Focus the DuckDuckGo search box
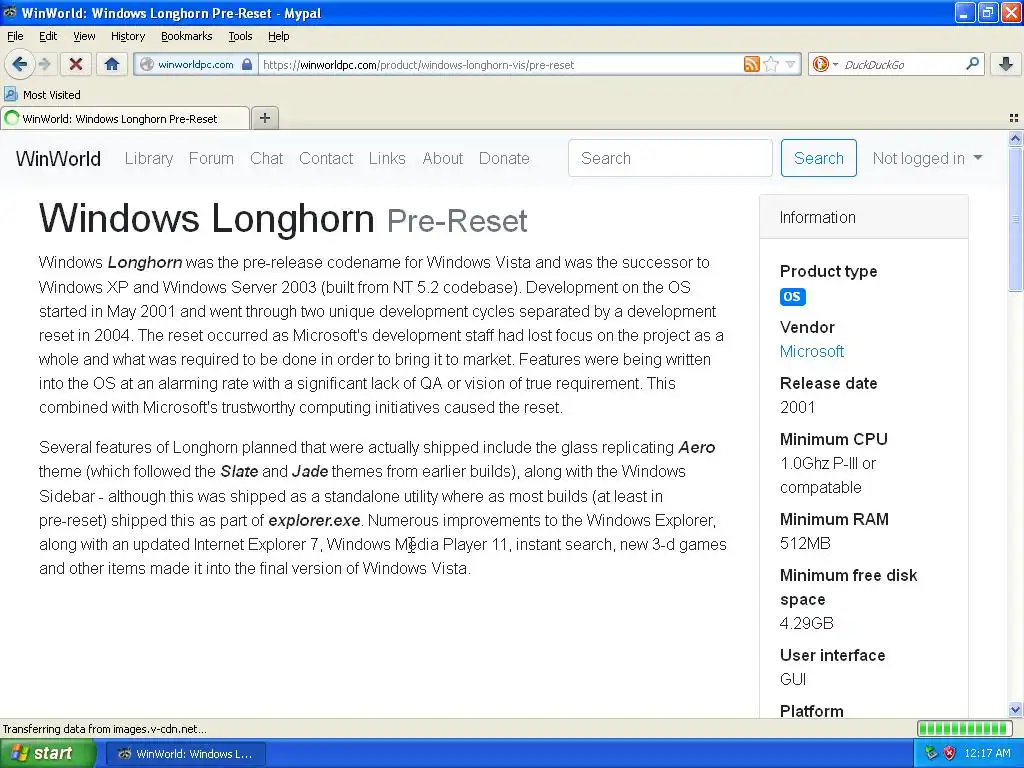Image resolution: width=1024 pixels, height=768 pixels. point(903,64)
